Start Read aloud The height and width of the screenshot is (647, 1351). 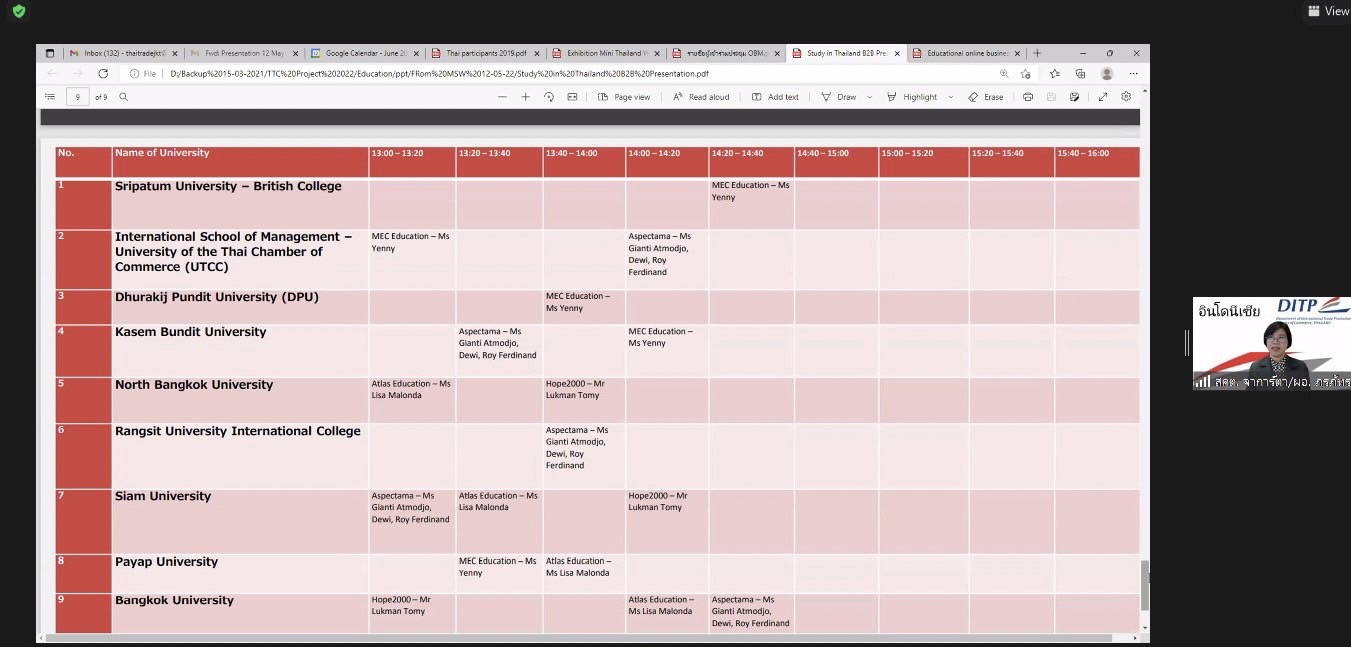[701, 97]
